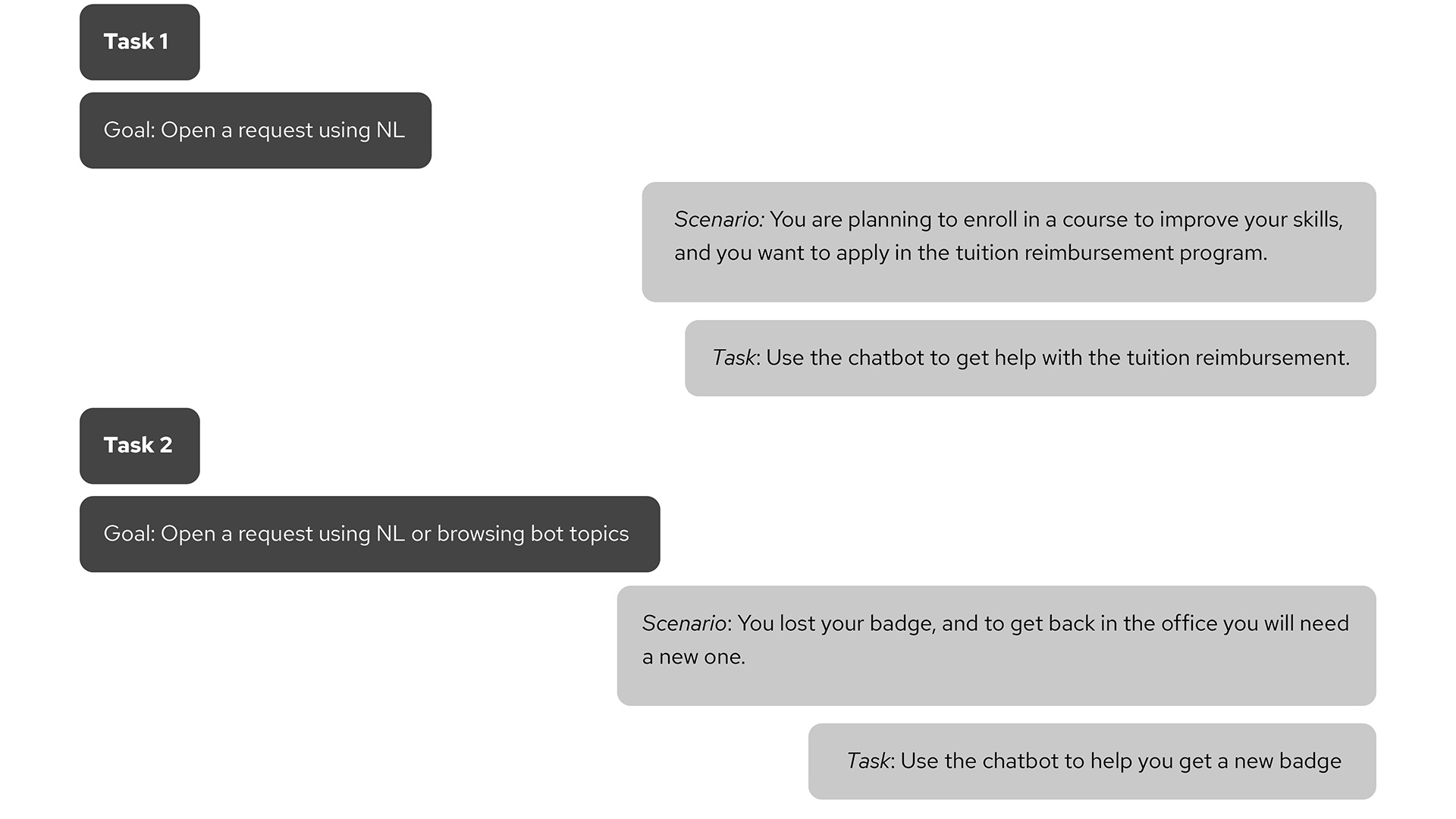The width and height of the screenshot is (1456, 819).
Task: Click the tuition course scenario bubble
Action: [1009, 242]
